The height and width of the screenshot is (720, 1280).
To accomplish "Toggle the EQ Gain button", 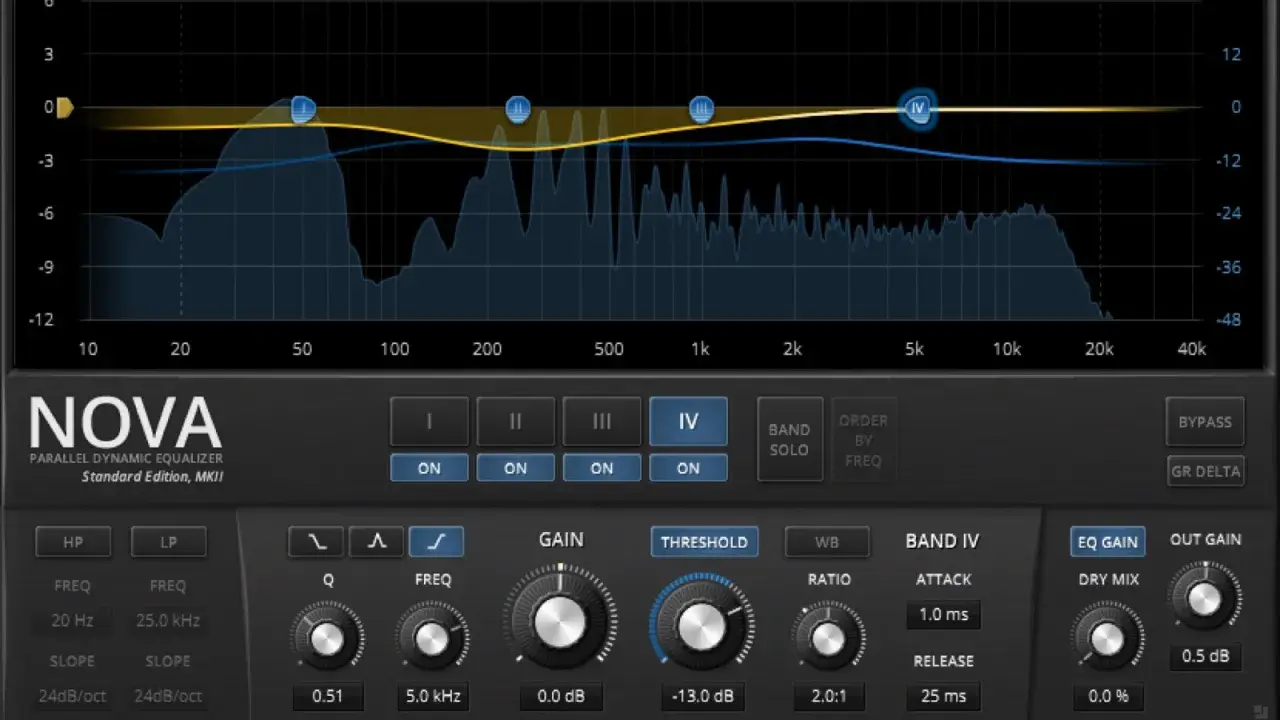I will pyautogui.click(x=1107, y=542).
